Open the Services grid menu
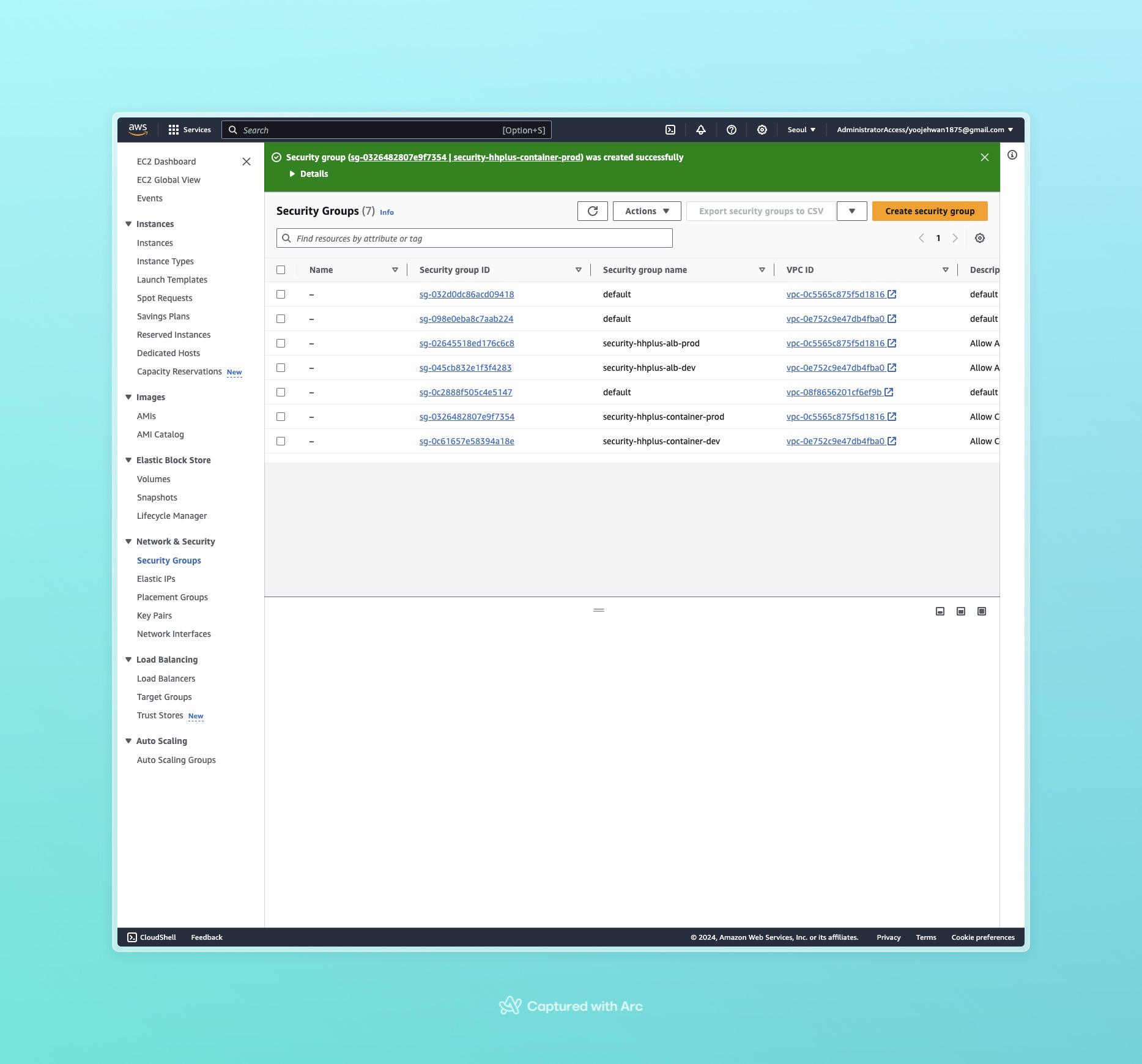This screenshot has width=1142, height=1064. pos(190,130)
